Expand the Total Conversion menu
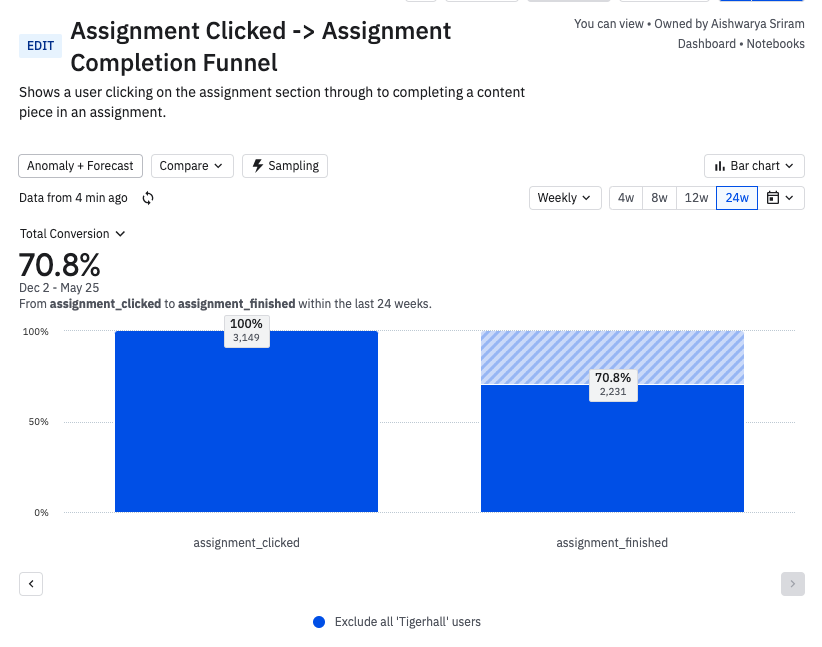The height and width of the screenshot is (647, 822). [x=72, y=234]
